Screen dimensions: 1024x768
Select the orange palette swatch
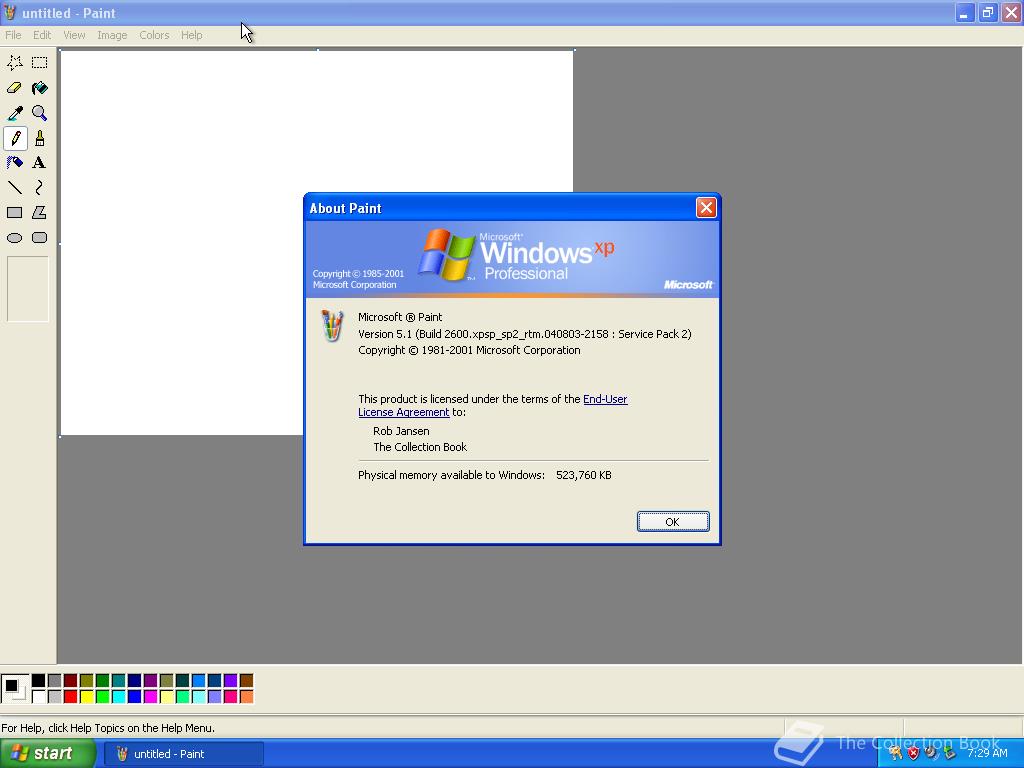[x=246, y=697]
